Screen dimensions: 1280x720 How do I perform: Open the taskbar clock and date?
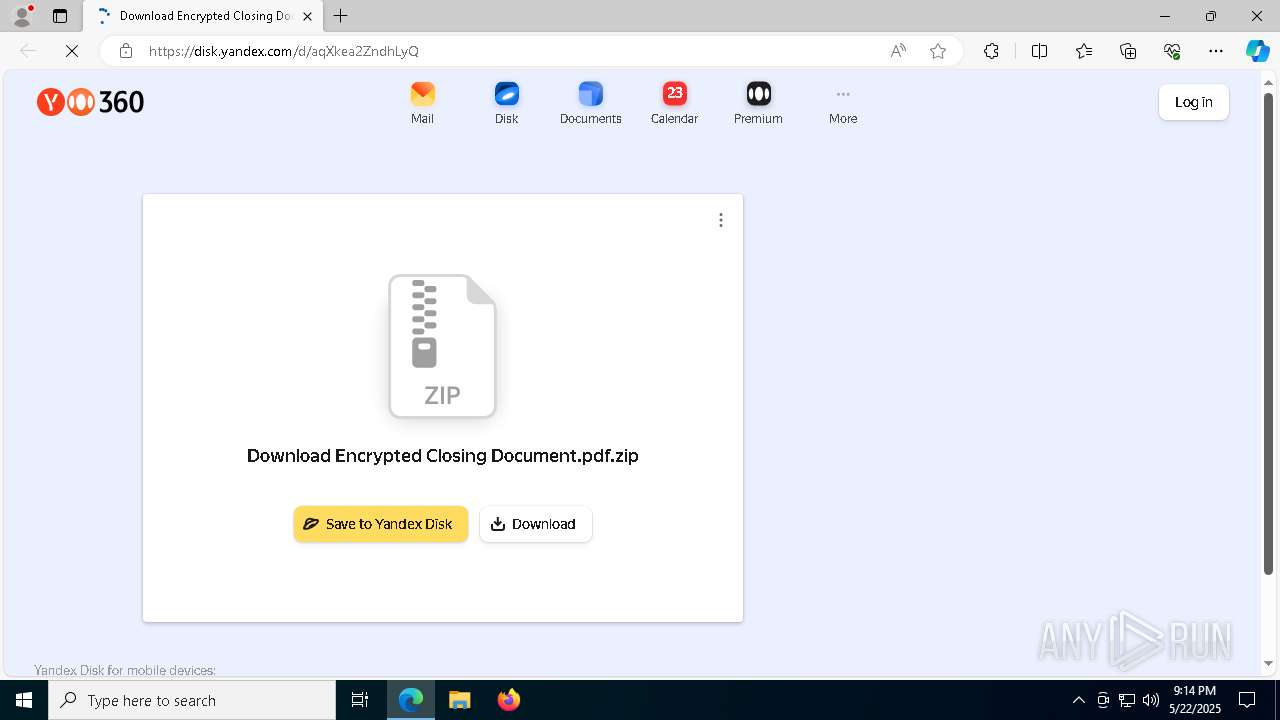pyautogui.click(x=1195, y=700)
